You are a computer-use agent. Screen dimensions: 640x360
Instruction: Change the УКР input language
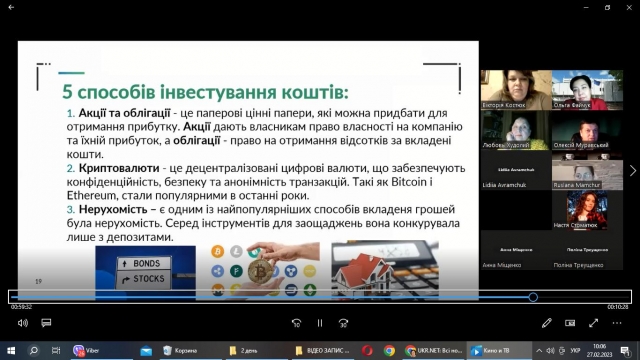[x=576, y=351]
